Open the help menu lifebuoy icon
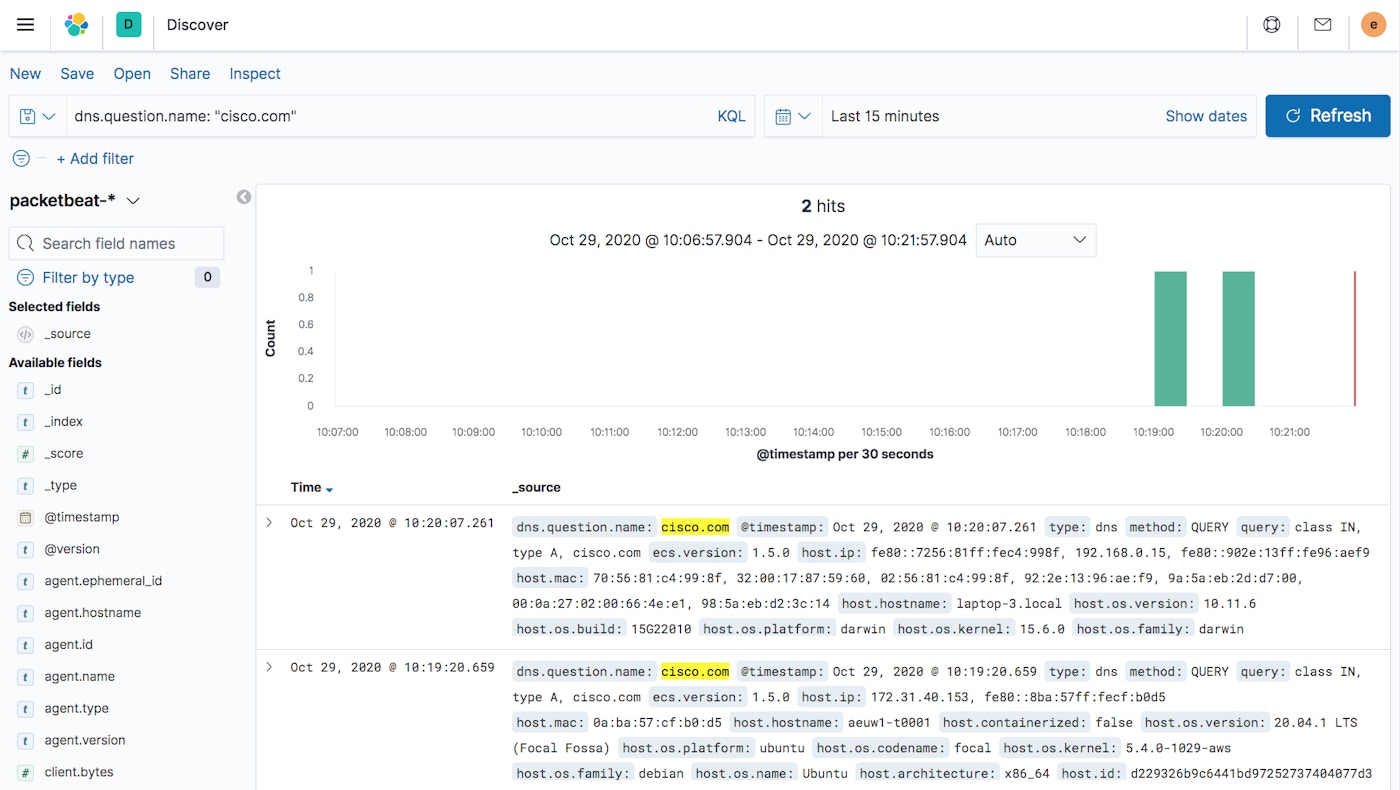 [x=1272, y=25]
